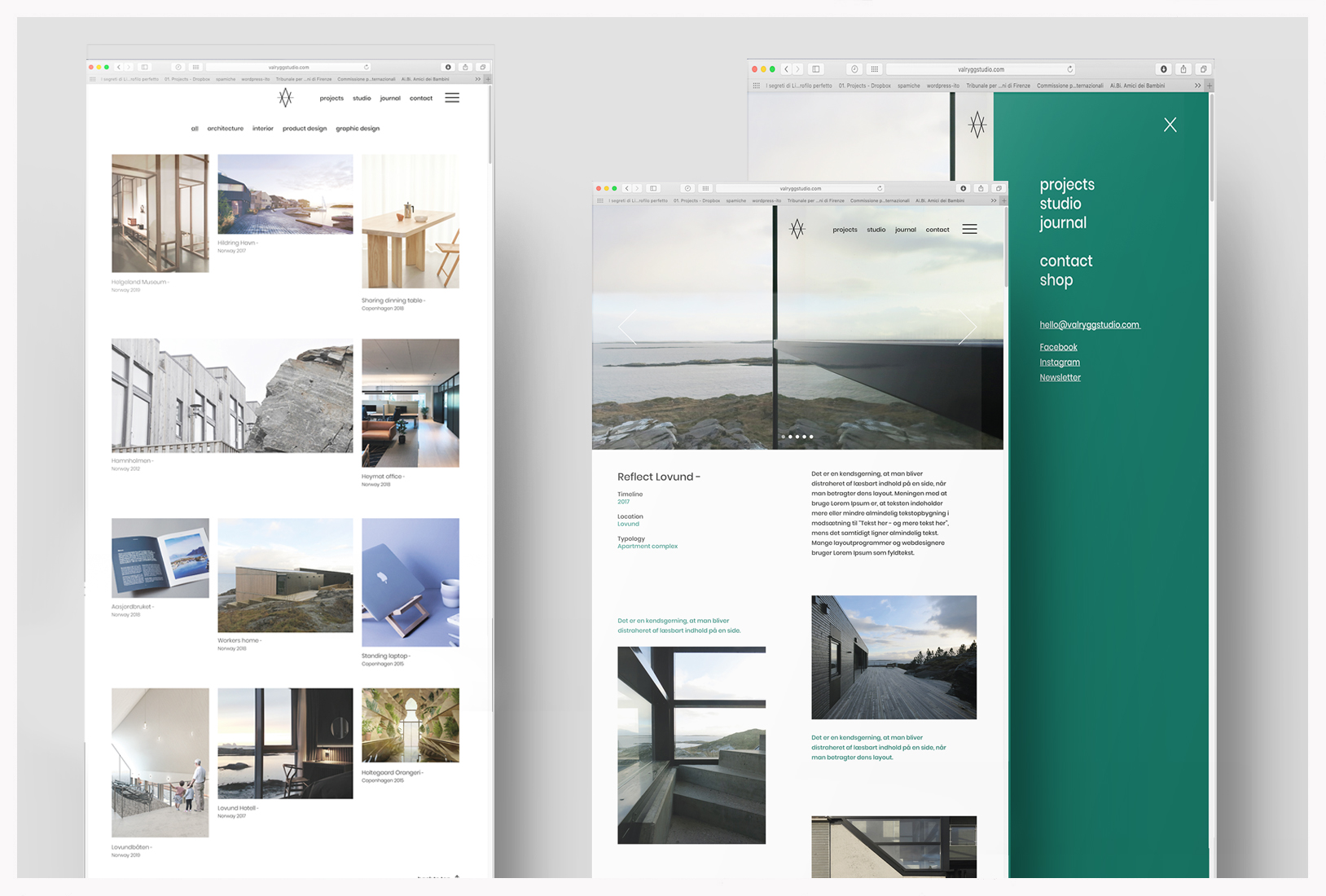Toggle sidebar icon in left browser window

(x=144, y=67)
